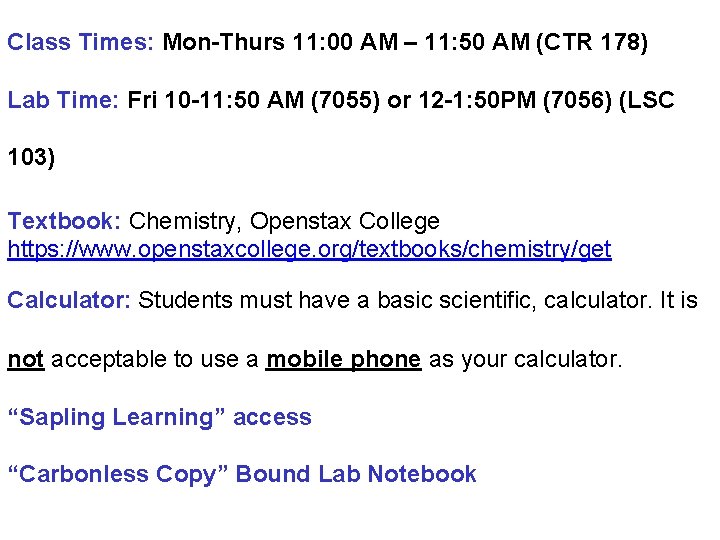The height and width of the screenshot is (540, 720).
Task: Click the Carbonless Copy Bound Lab Notebook line
Action: tap(242, 475)
